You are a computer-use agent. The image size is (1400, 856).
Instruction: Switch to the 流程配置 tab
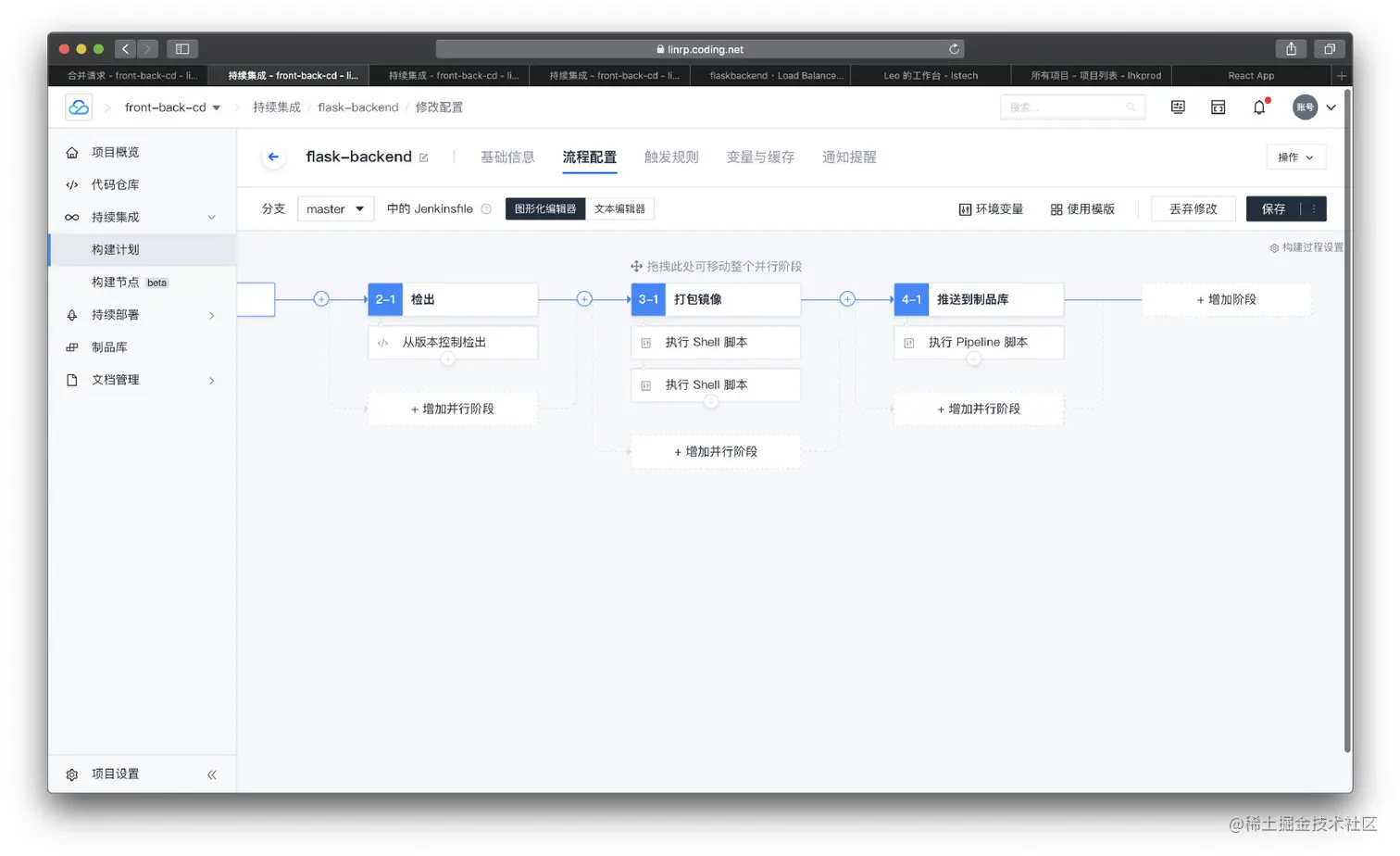pyautogui.click(x=590, y=157)
